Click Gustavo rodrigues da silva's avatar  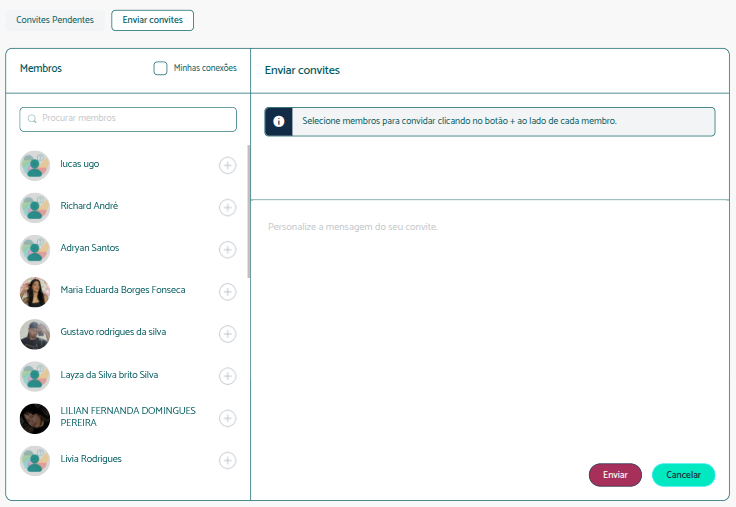click(35, 334)
